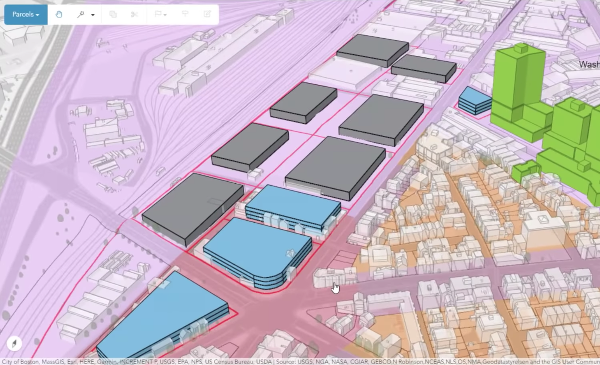
Task: Click the paint roller tool icon
Action: tap(185, 15)
